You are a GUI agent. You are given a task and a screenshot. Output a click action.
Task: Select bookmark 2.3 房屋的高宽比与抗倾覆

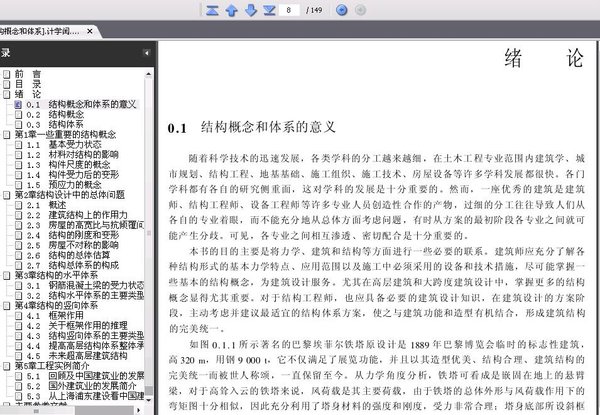[85, 225]
